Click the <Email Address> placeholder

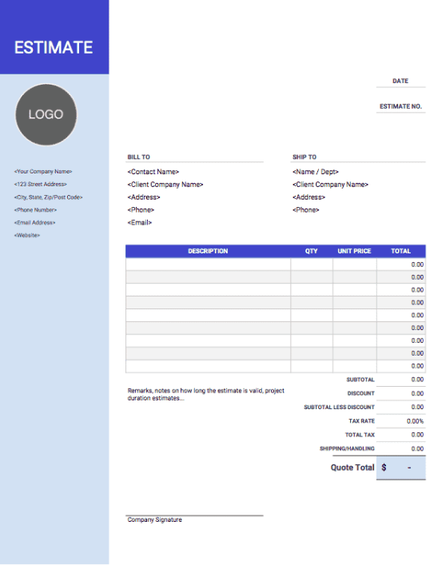click(x=35, y=223)
